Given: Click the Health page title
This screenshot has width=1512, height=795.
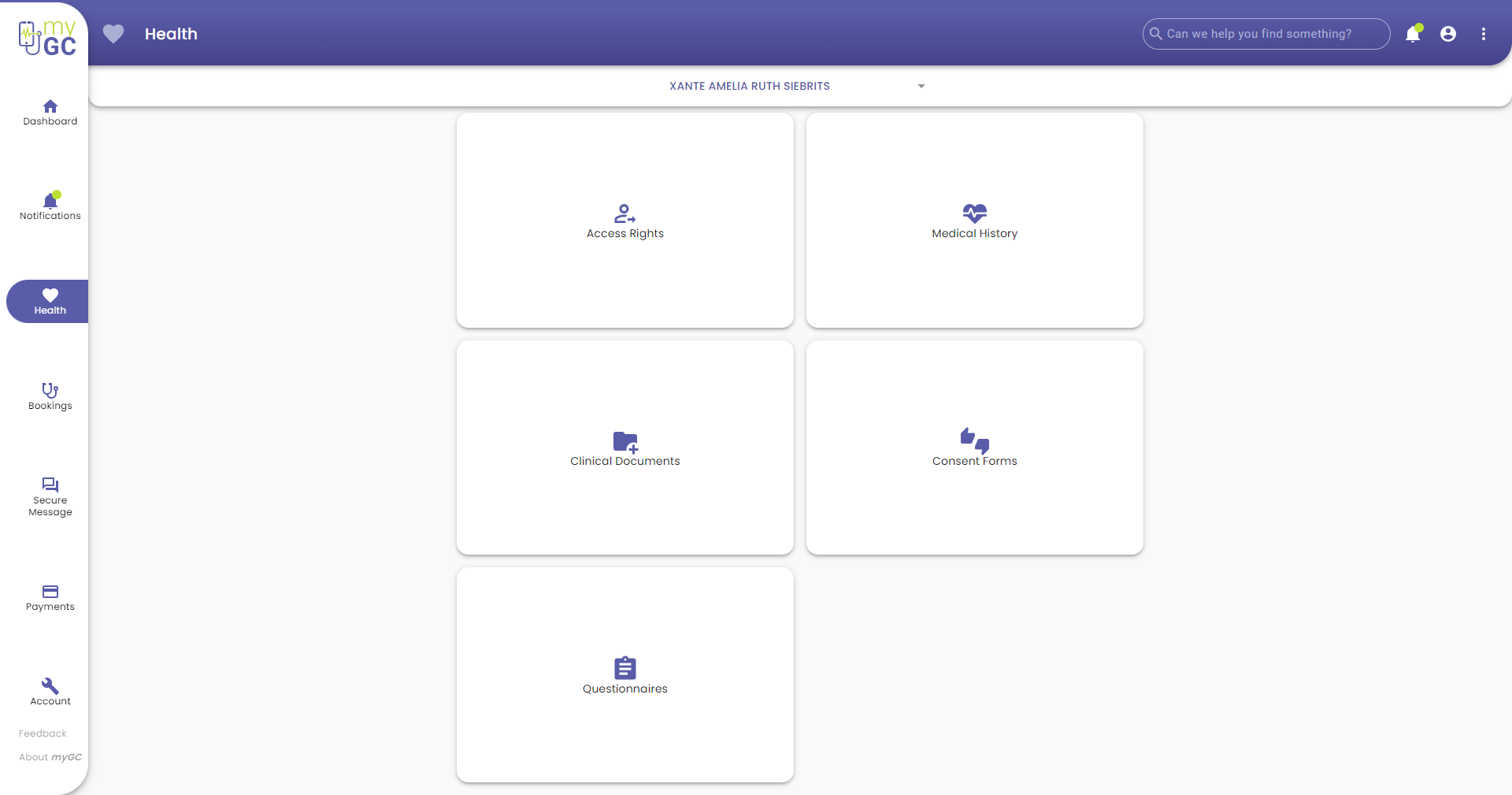Looking at the screenshot, I should click(171, 34).
